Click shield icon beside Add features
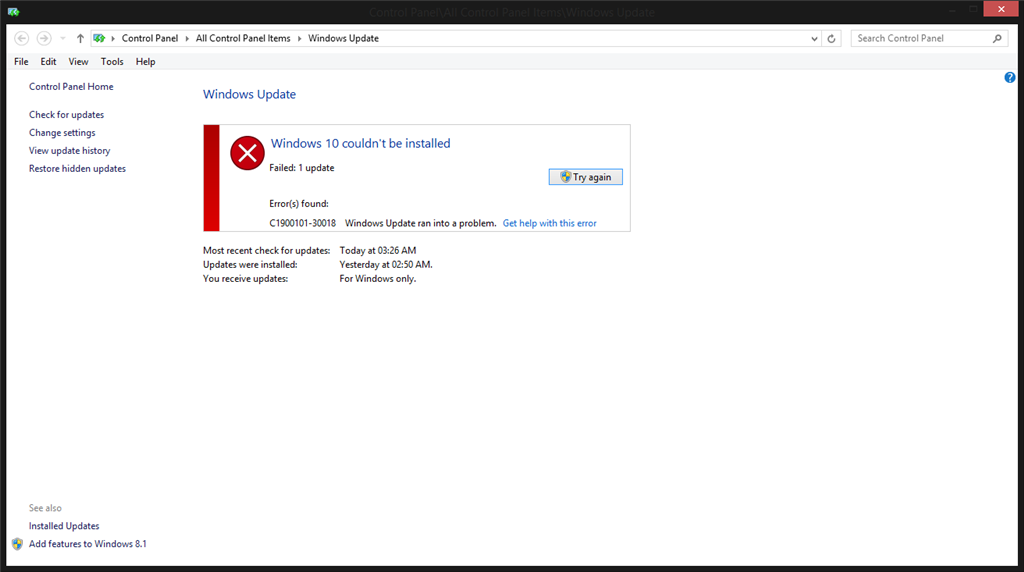 pos(18,543)
